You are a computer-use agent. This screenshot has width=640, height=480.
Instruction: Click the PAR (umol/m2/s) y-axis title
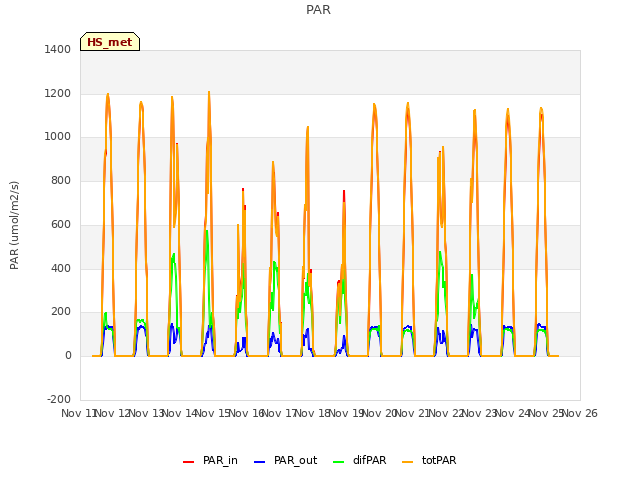coord(14,225)
